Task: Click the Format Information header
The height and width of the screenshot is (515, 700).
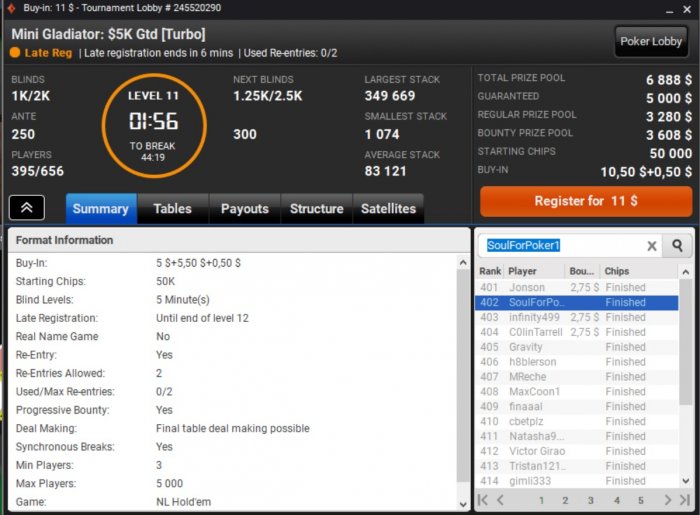Action: pyautogui.click(x=239, y=240)
